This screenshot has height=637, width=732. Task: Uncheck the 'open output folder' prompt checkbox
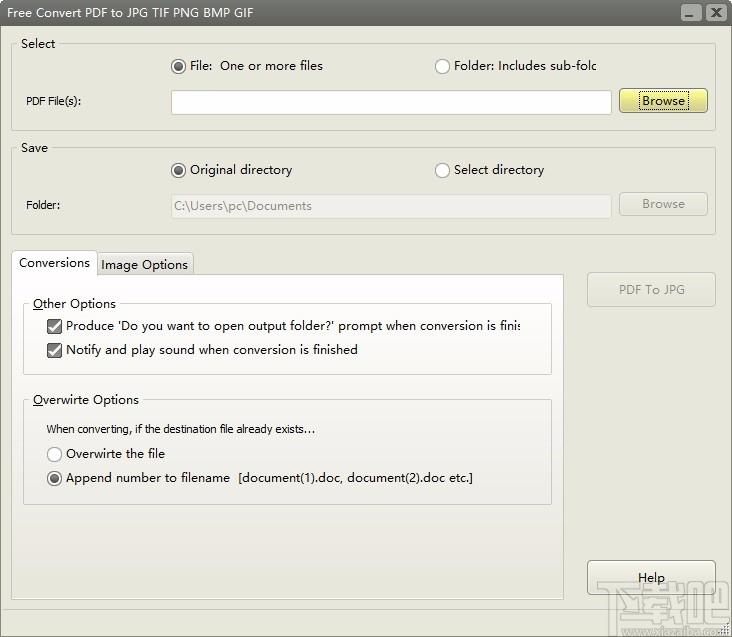(x=54, y=326)
